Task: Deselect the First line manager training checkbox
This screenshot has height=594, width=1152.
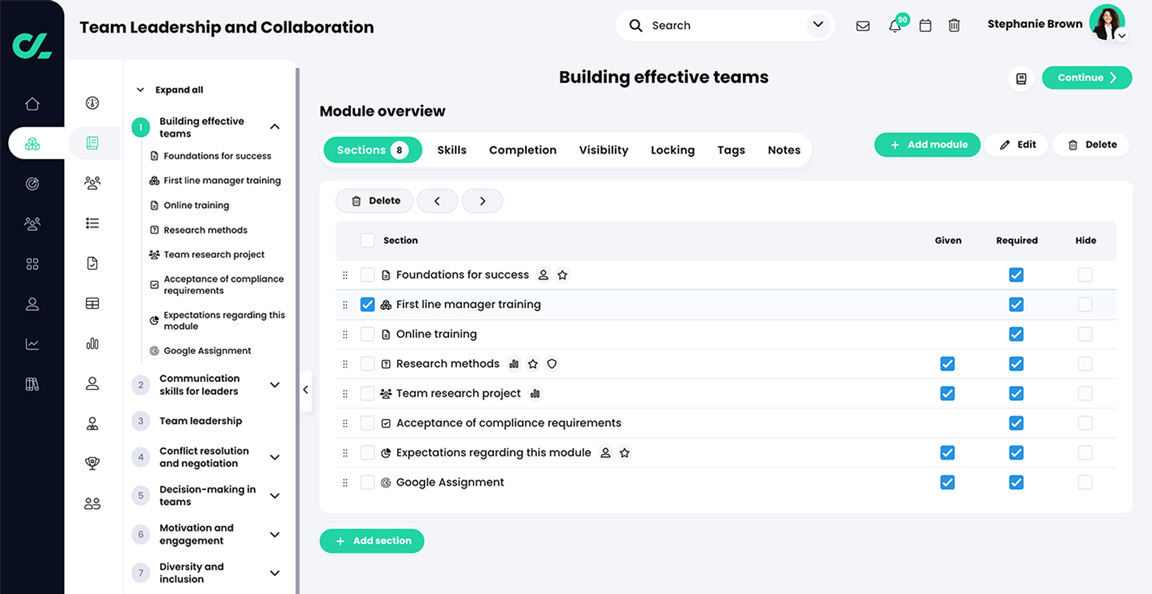Action: coord(368,304)
